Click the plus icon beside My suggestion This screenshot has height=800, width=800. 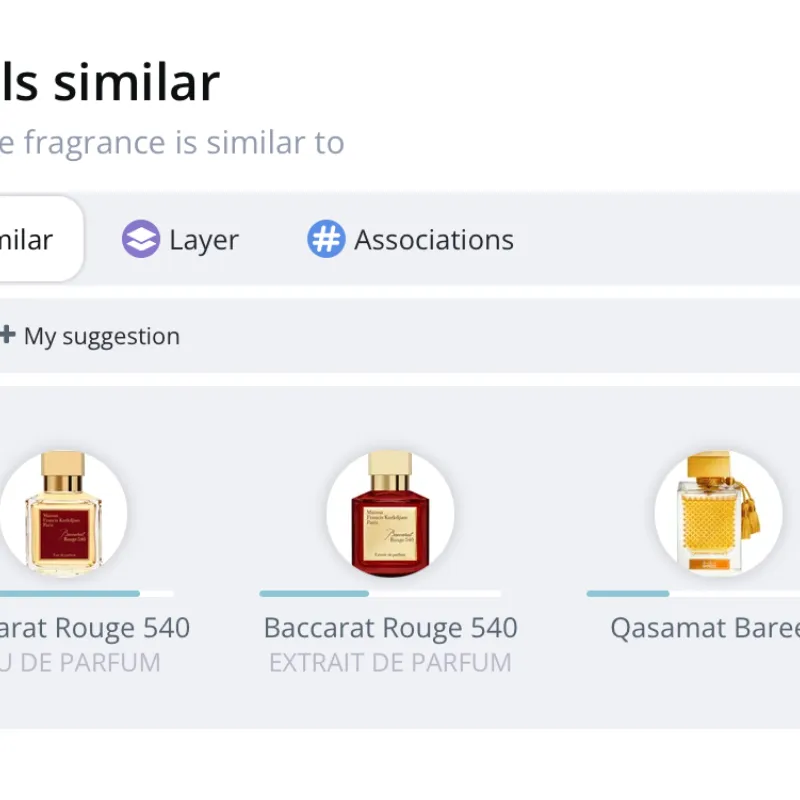pyautogui.click(x=7, y=335)
